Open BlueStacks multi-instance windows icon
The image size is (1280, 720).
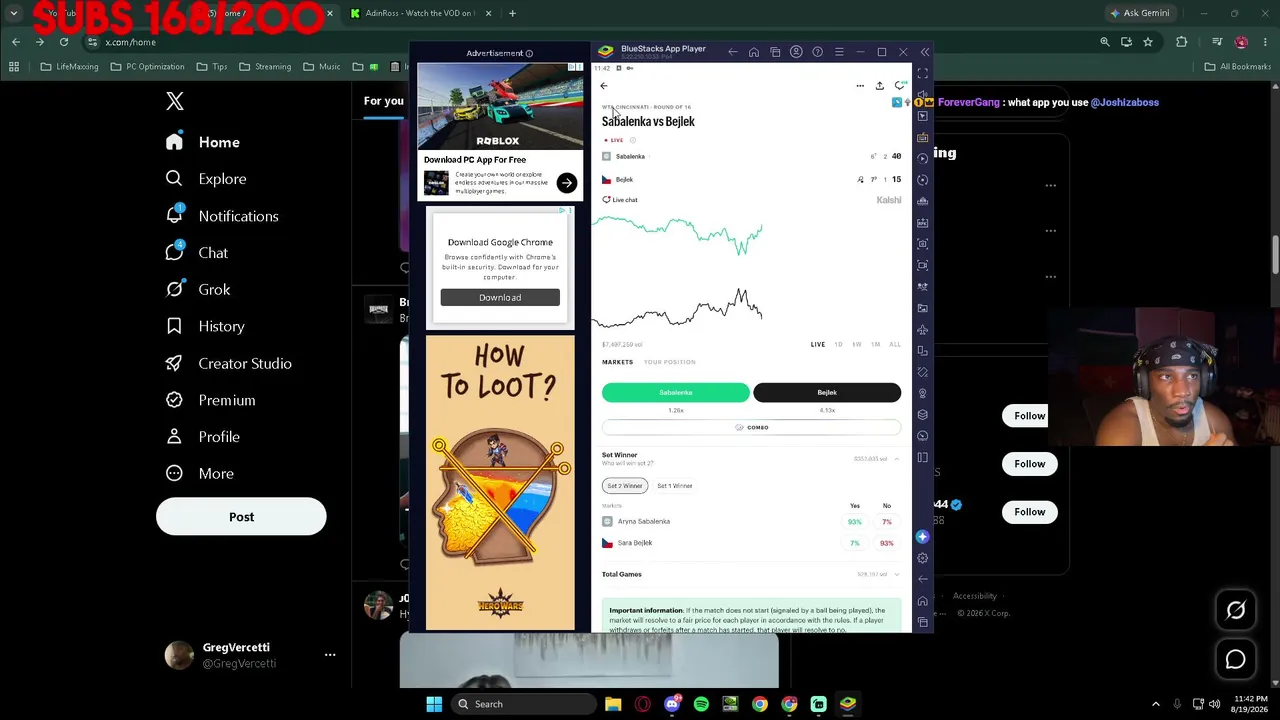(775, 52)
